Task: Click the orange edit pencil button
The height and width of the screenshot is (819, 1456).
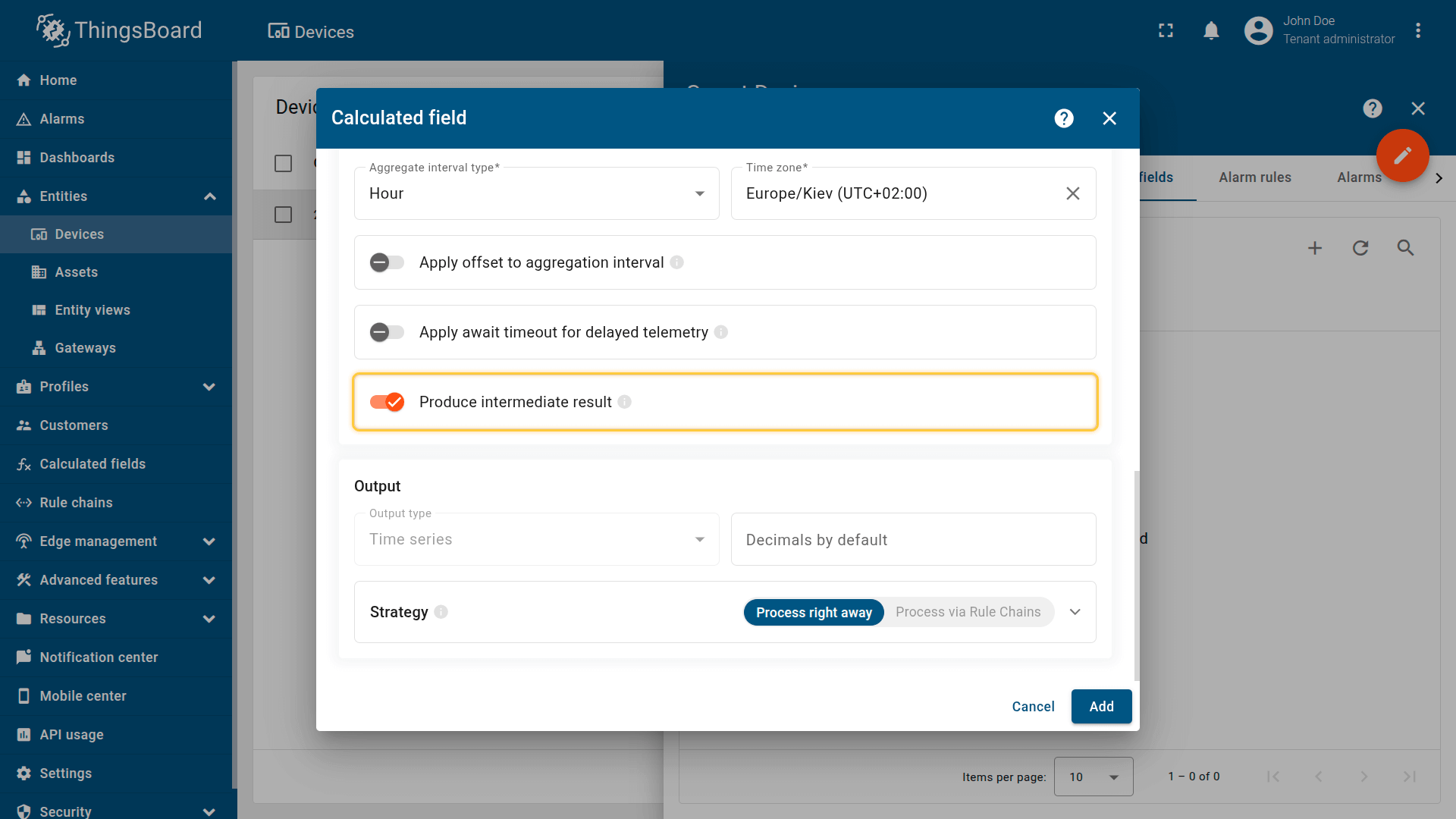Action: coord(1402,155)
